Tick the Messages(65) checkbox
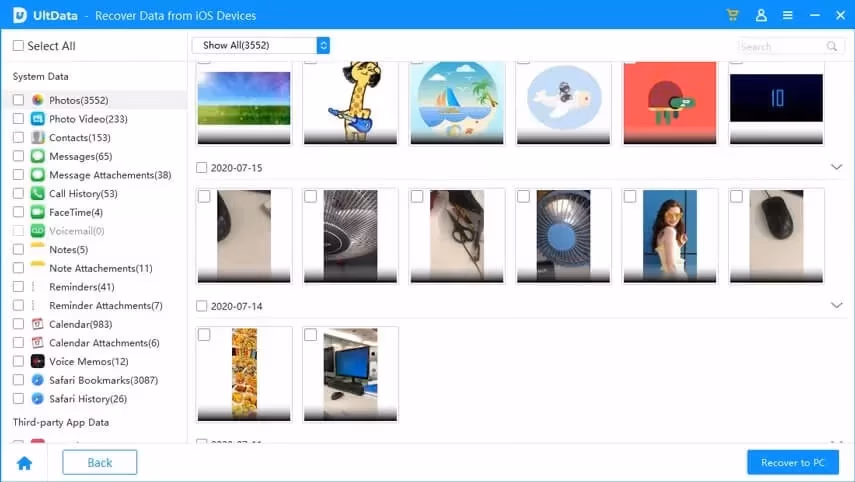The height and width of the screenshot is (482, 855). click(x=18, y=157)
